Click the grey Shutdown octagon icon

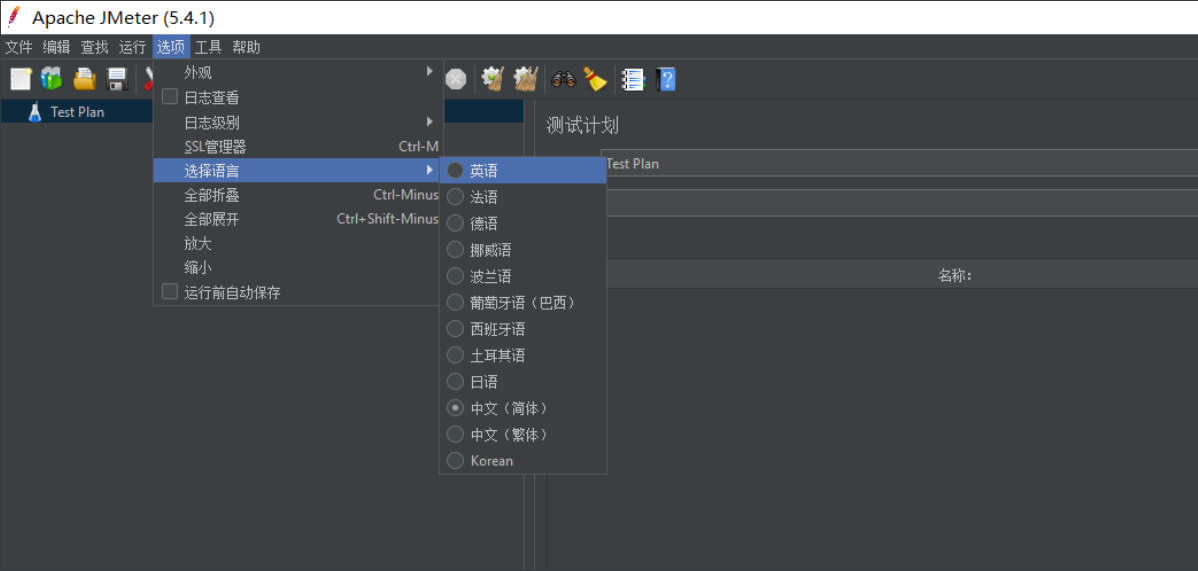(x=456, y=79)
